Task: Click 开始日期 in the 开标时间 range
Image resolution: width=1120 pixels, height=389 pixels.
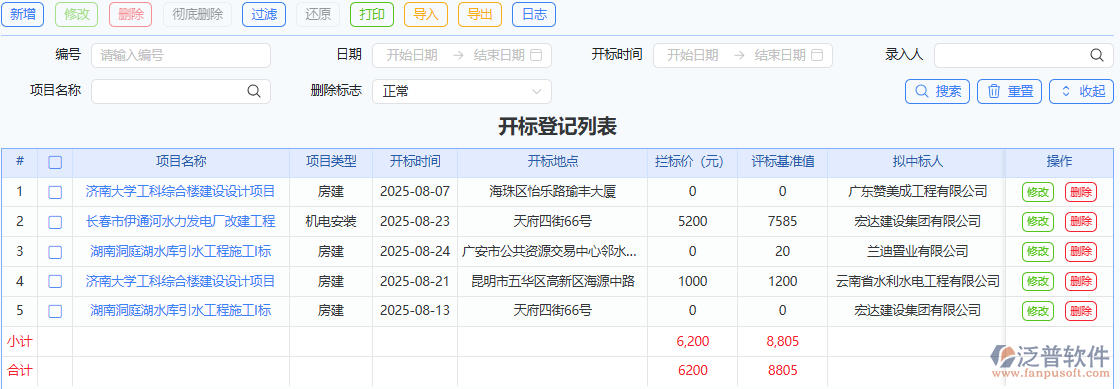Action: [x=693, y=55]
